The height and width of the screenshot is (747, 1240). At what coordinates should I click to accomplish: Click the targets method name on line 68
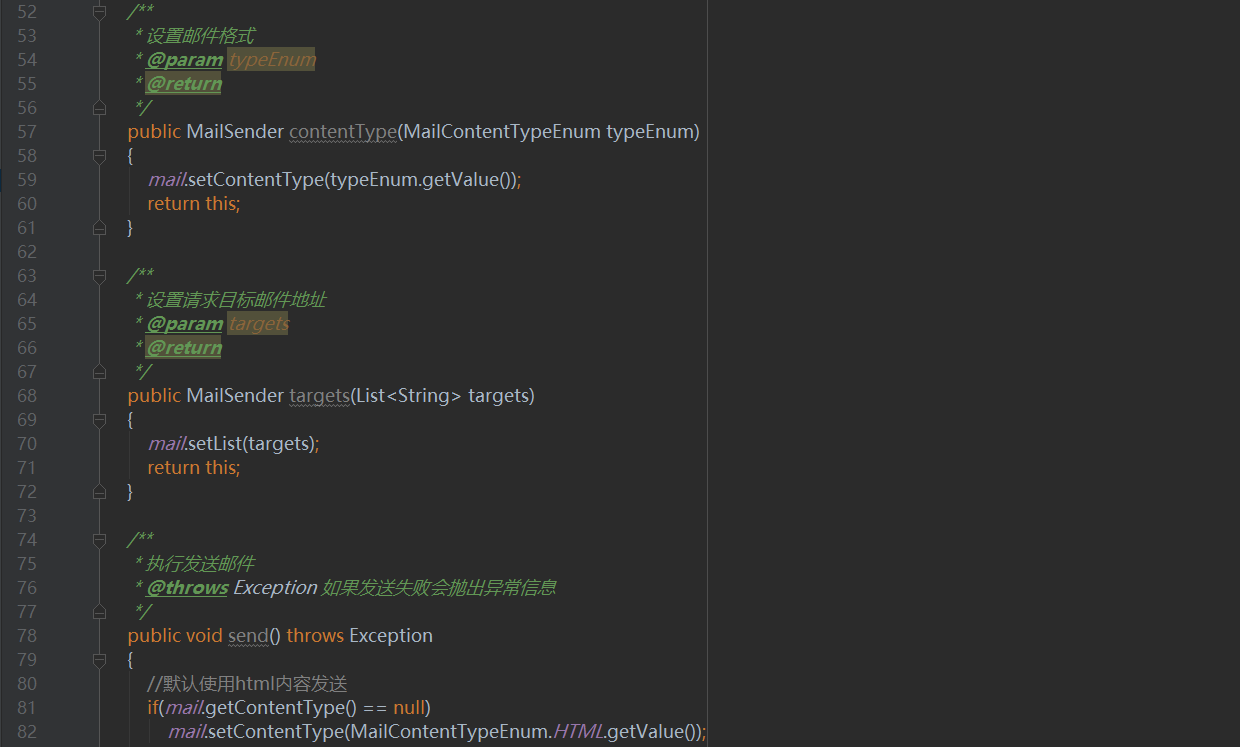319,396
